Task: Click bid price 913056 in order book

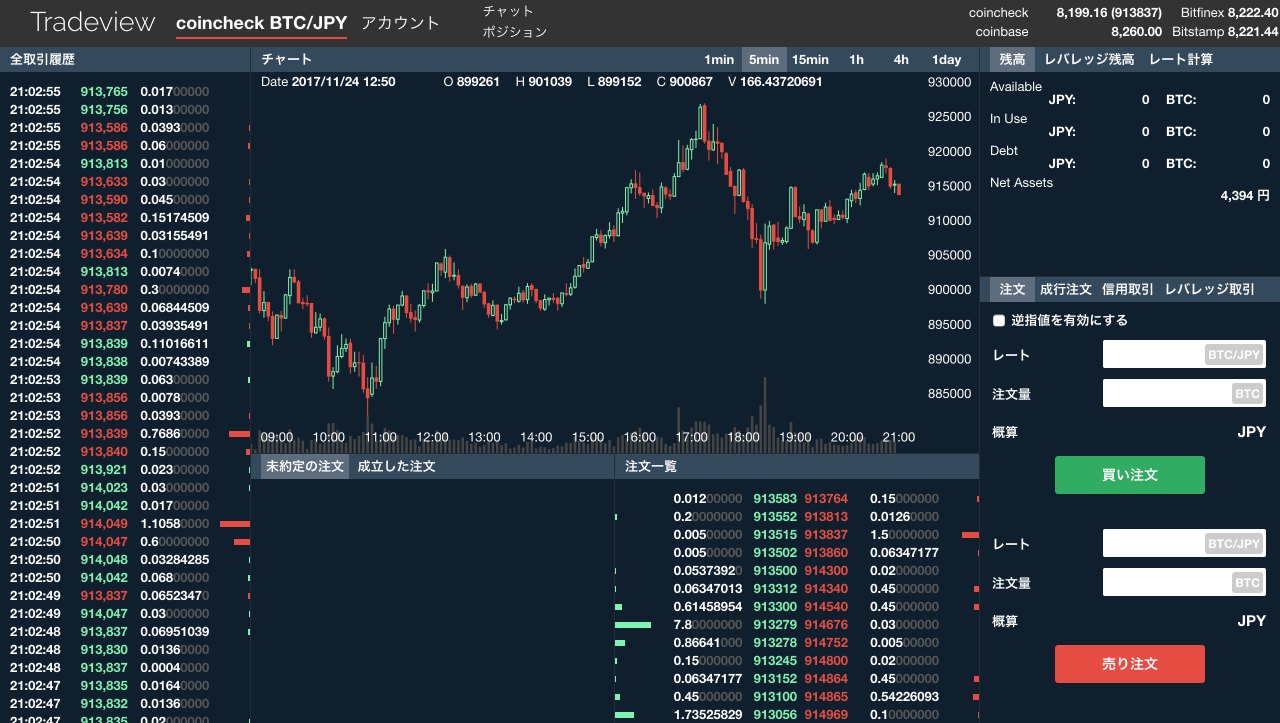Action: point(775,714)
